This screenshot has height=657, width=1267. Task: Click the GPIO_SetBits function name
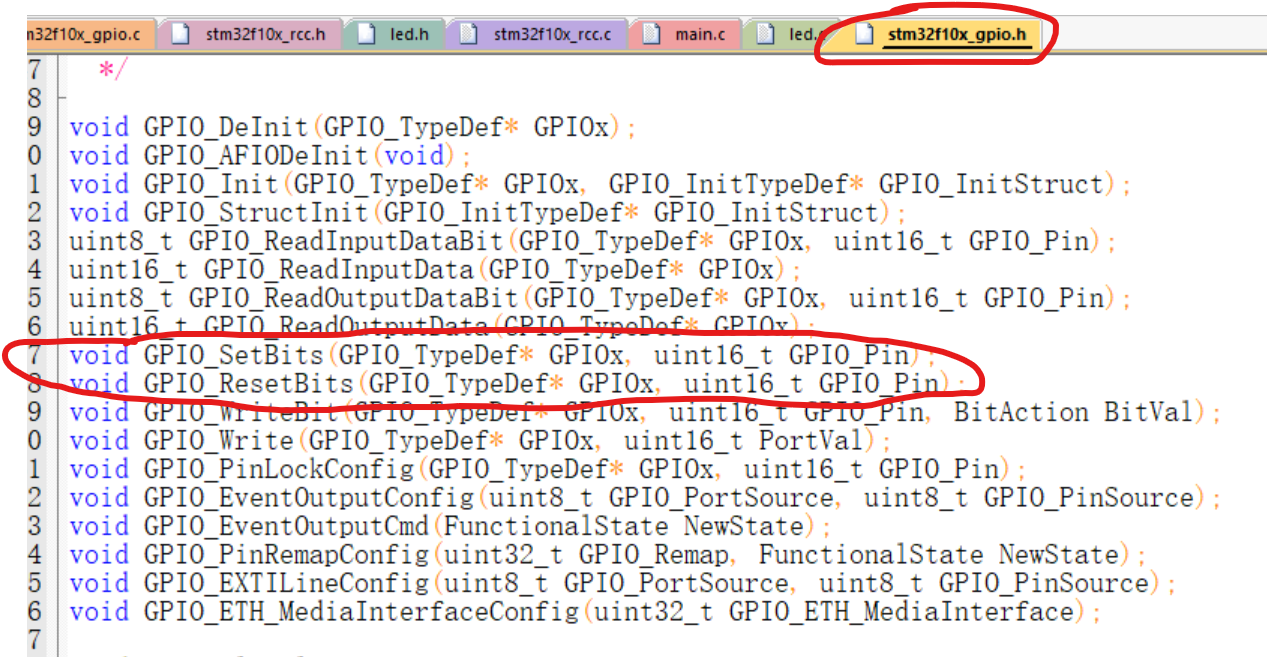[235, 355]
